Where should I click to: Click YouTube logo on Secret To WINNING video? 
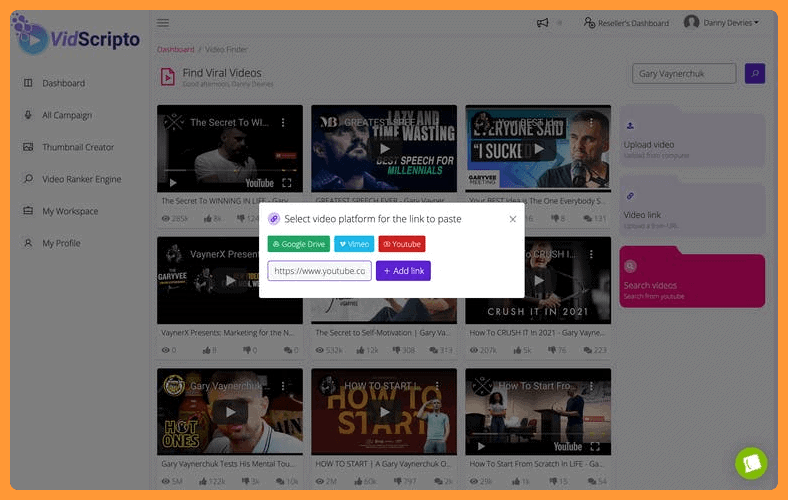[259, 183]
